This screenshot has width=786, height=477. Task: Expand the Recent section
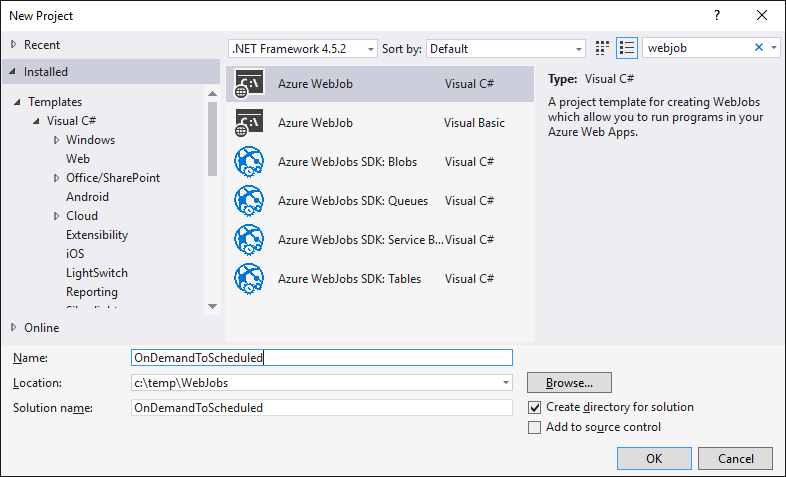14,45
